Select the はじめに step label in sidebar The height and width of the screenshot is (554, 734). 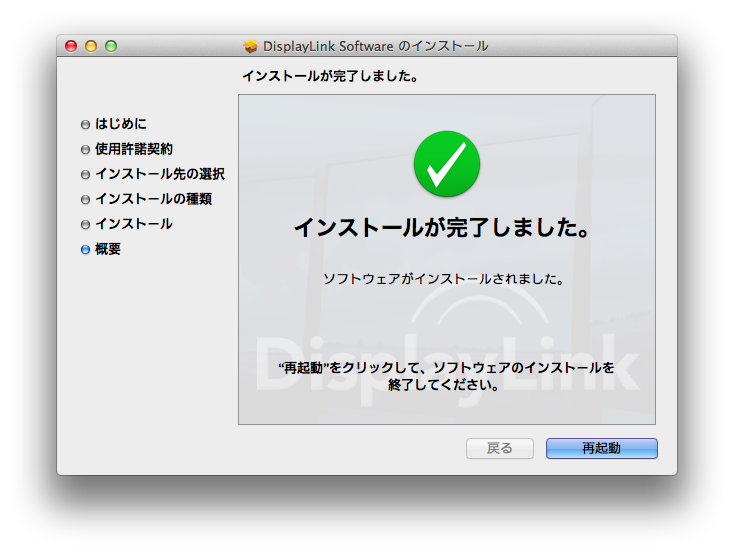point(121,124)
